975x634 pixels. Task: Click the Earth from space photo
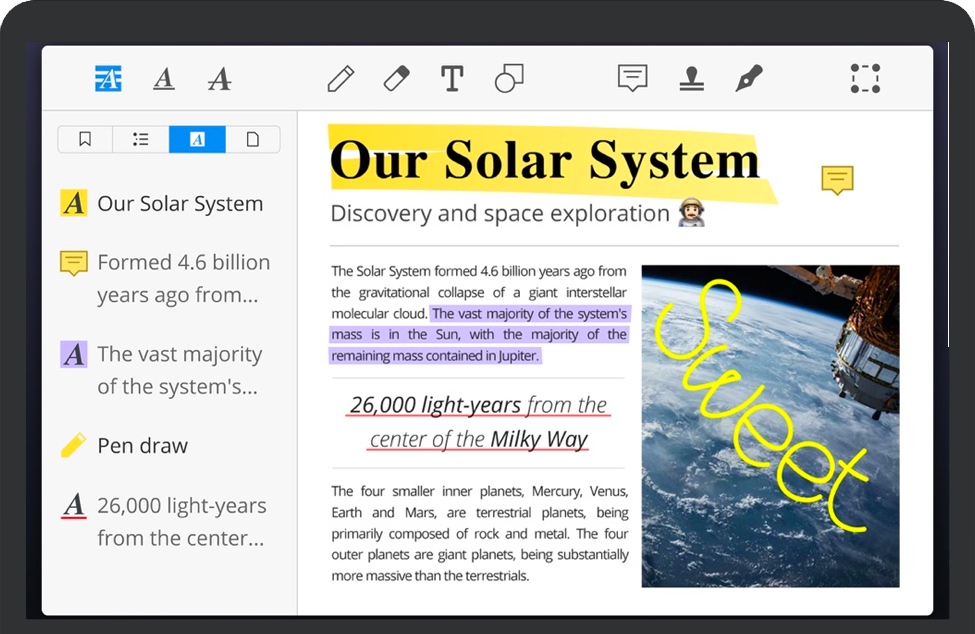[770, 425]
